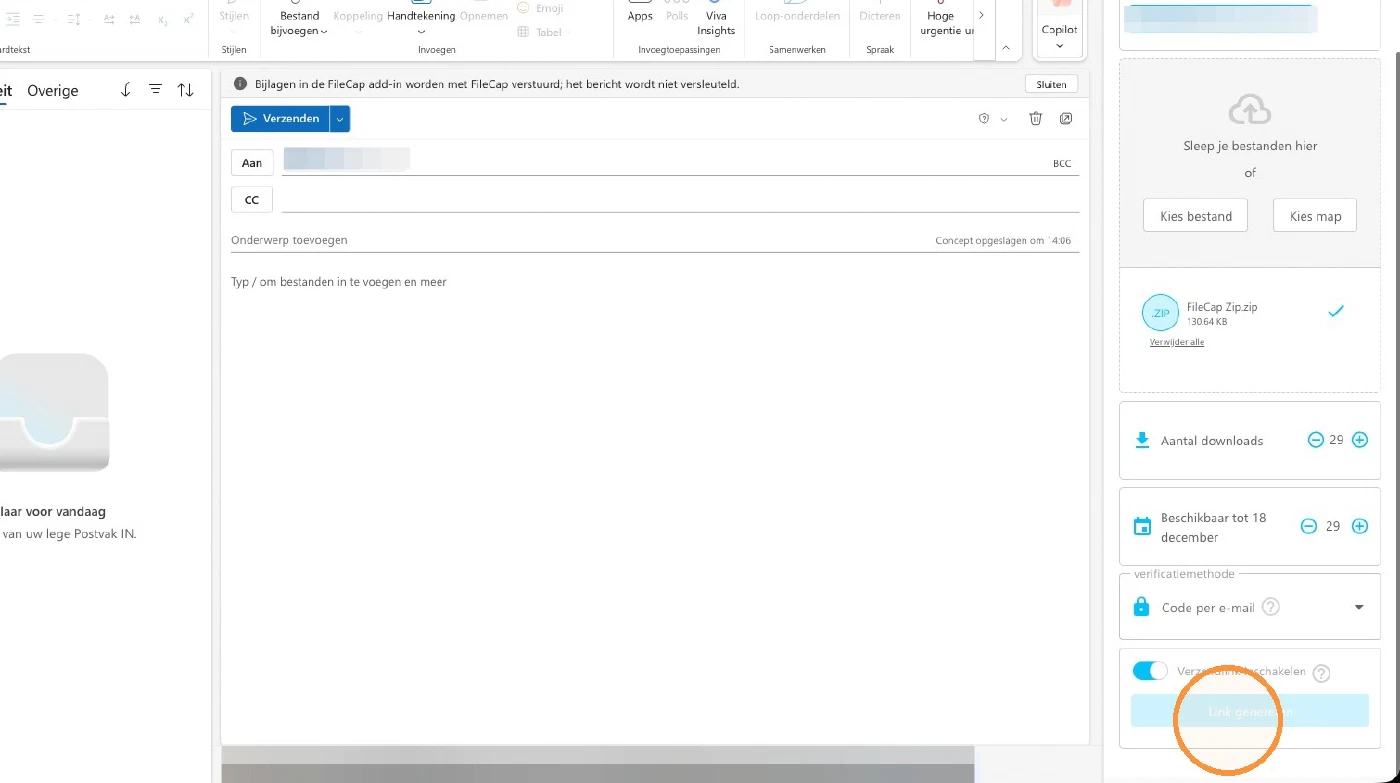
Task: Open the mail list filter icon
Action: (156, 90)
